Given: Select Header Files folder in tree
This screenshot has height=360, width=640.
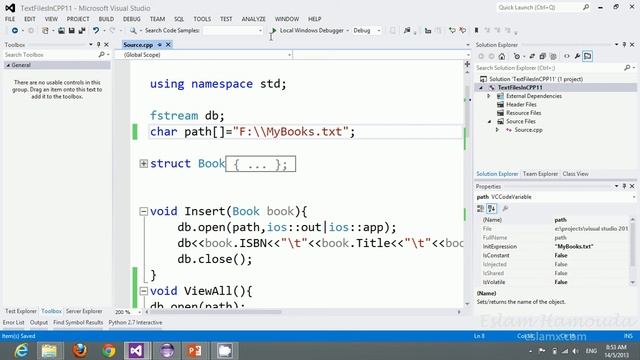Looking at the screenshot, I should tap(521, 104).
